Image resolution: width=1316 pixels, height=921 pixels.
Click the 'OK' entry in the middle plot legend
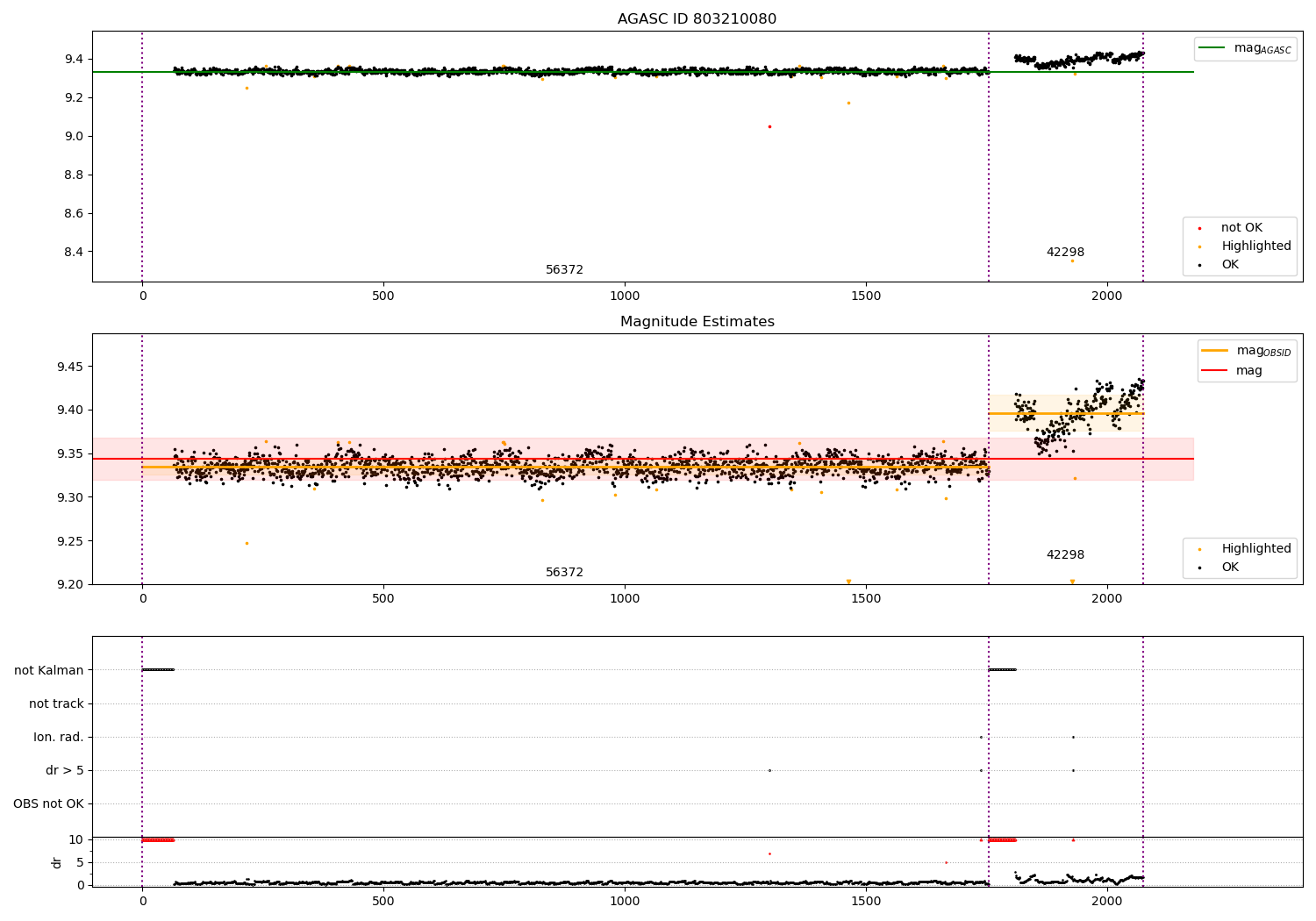1230,568
